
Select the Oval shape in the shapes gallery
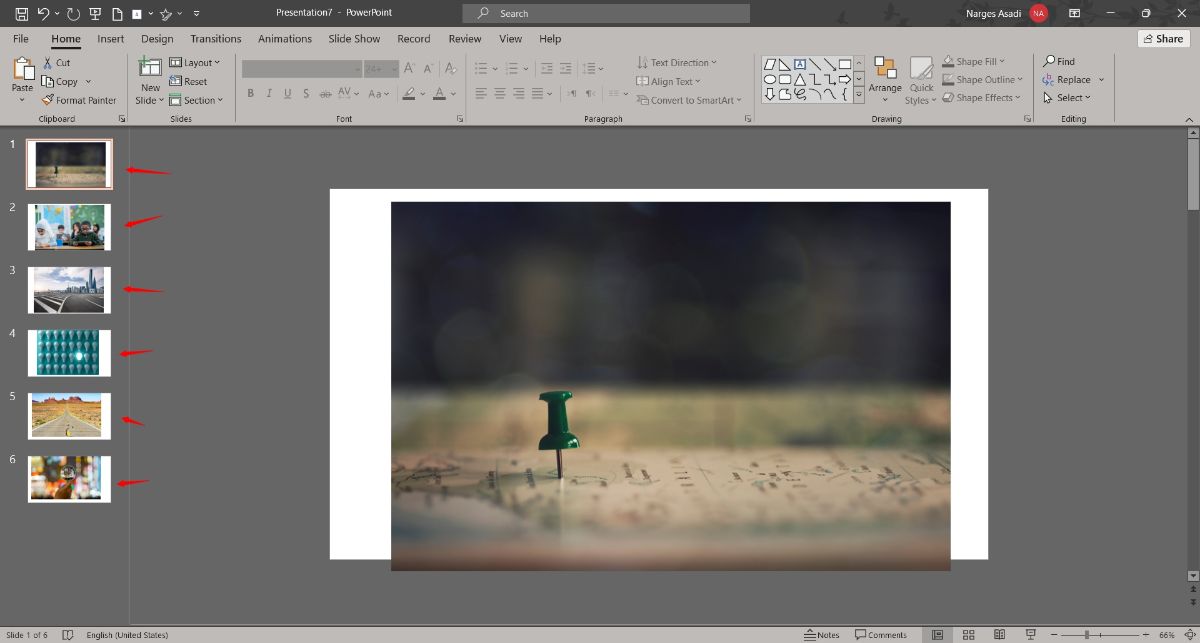[x=770, y=80]
